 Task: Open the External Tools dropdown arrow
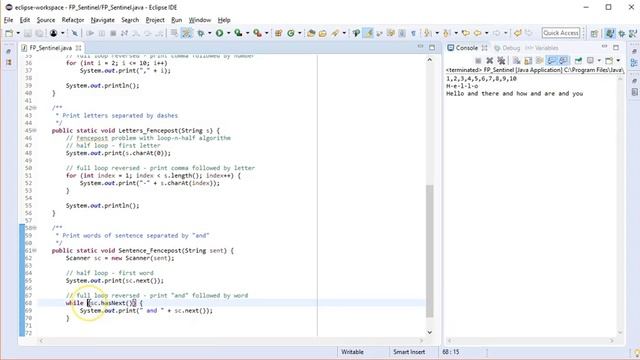click(x=267, y=33)
